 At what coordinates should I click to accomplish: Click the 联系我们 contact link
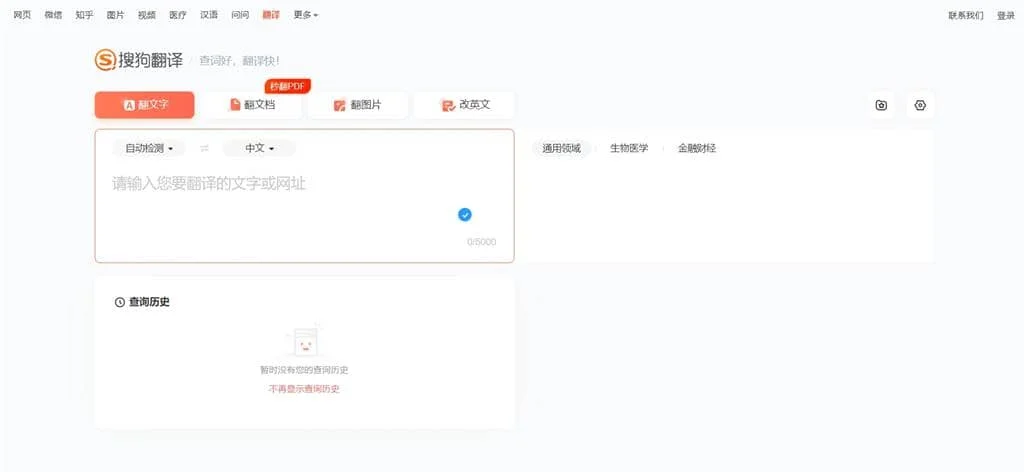click(x=966, y=16)
